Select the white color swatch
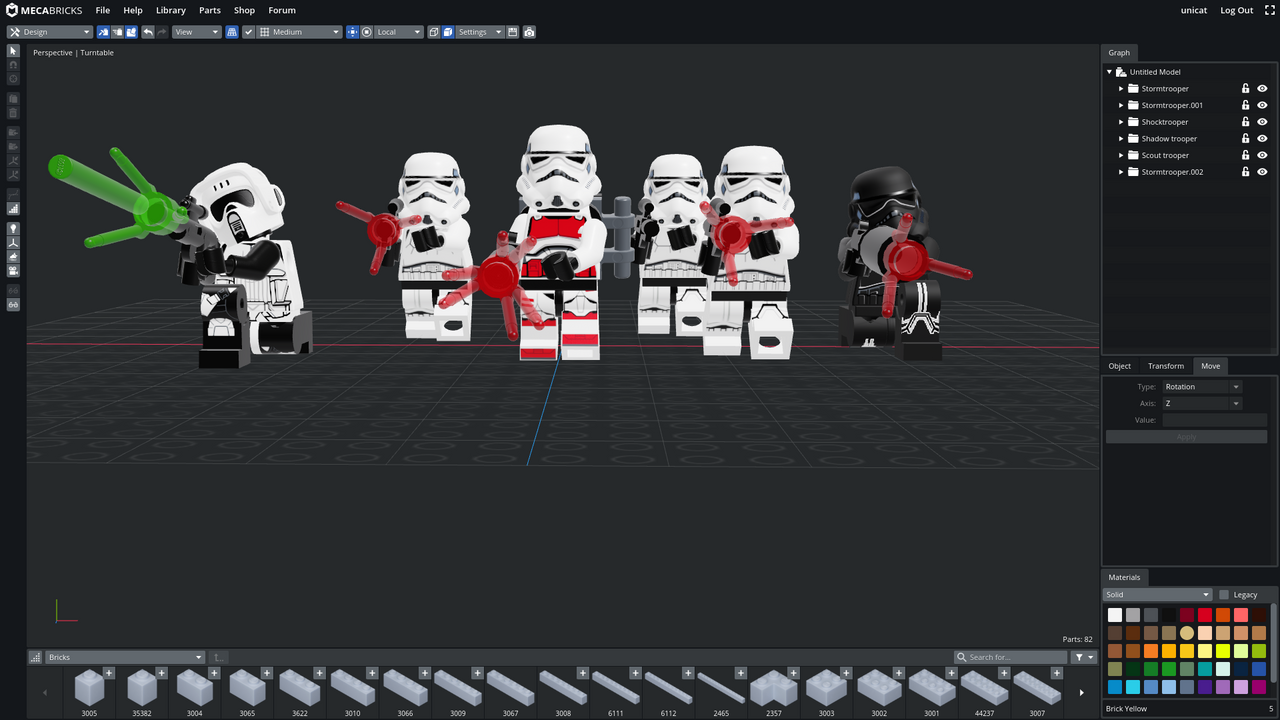This screenshot has height=720, width=1280. click(x=1115, y=615)
